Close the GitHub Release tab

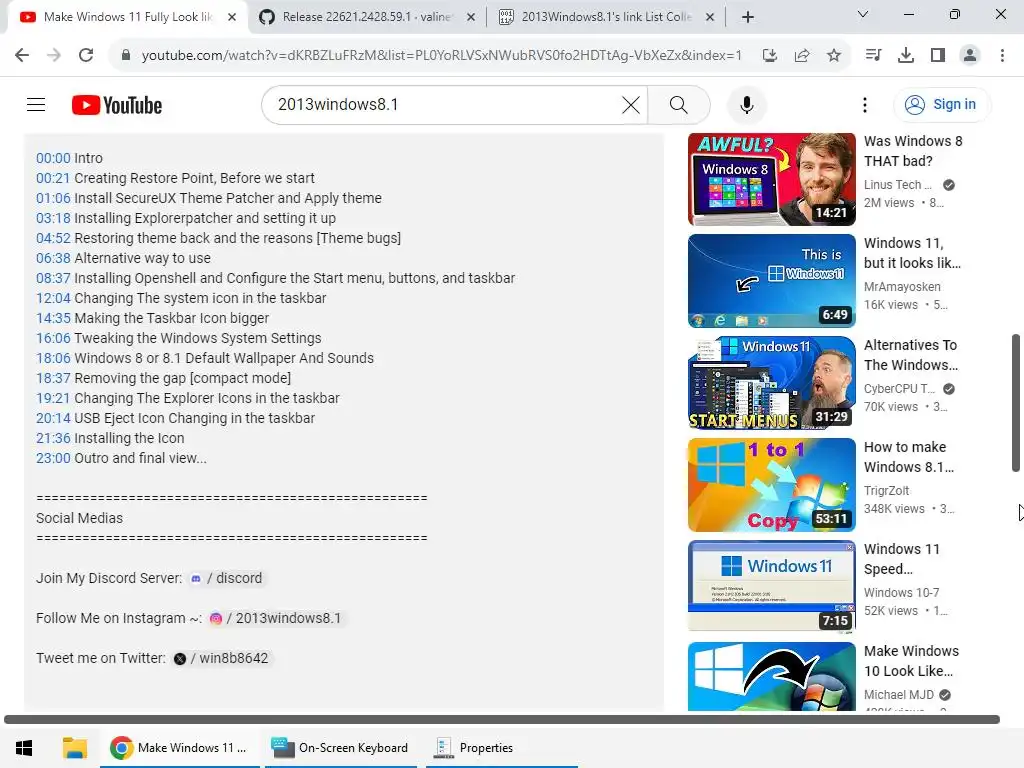[x=471, y=18]
